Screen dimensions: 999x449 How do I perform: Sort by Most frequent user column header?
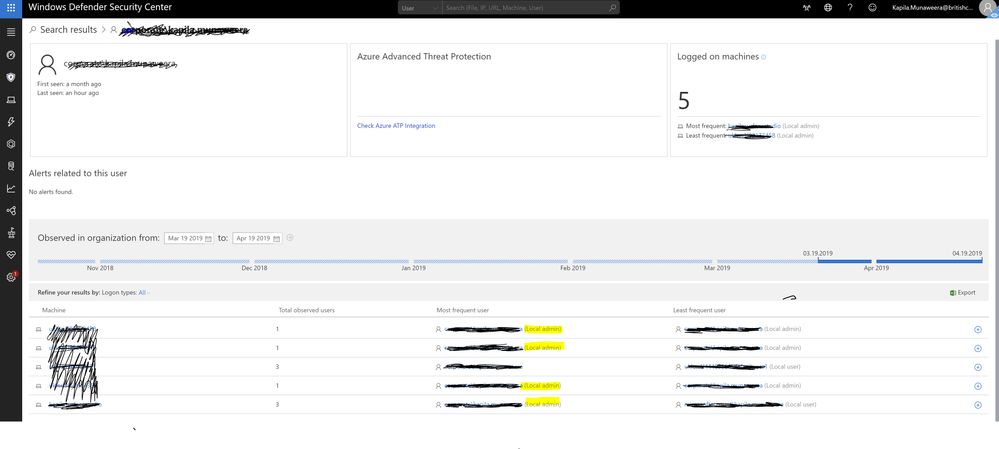click(x=463, y=310)
